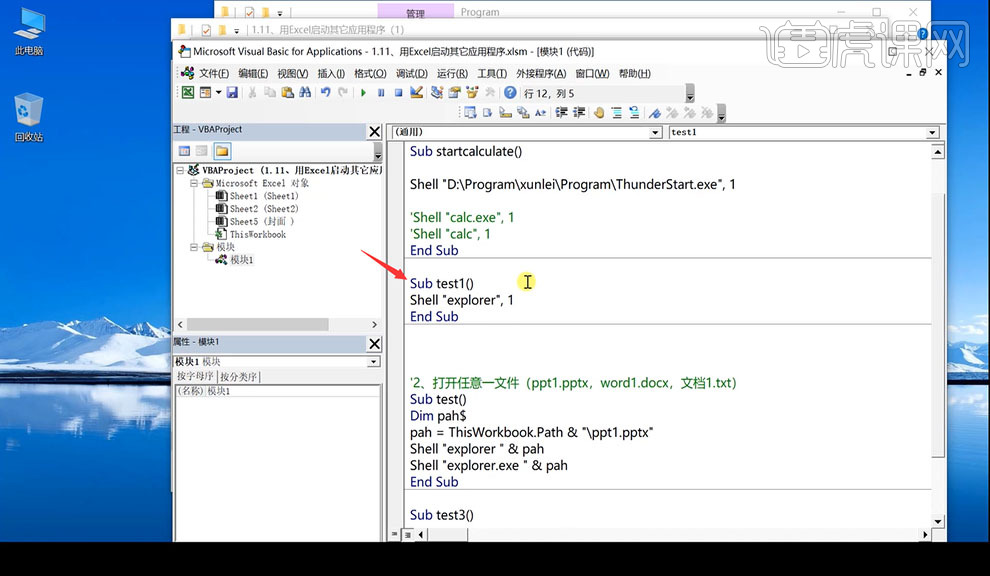Image resolution: width=990 pixels, height=576 pixels.
Task: Select ThisWorkbook in the project tree
Action: tap(258, 234)
